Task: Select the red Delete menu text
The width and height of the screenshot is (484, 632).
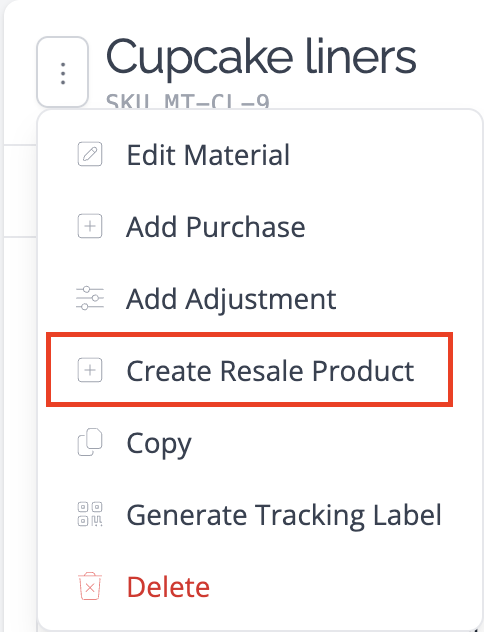Action: pyautogui.click(x=168, y=586)
